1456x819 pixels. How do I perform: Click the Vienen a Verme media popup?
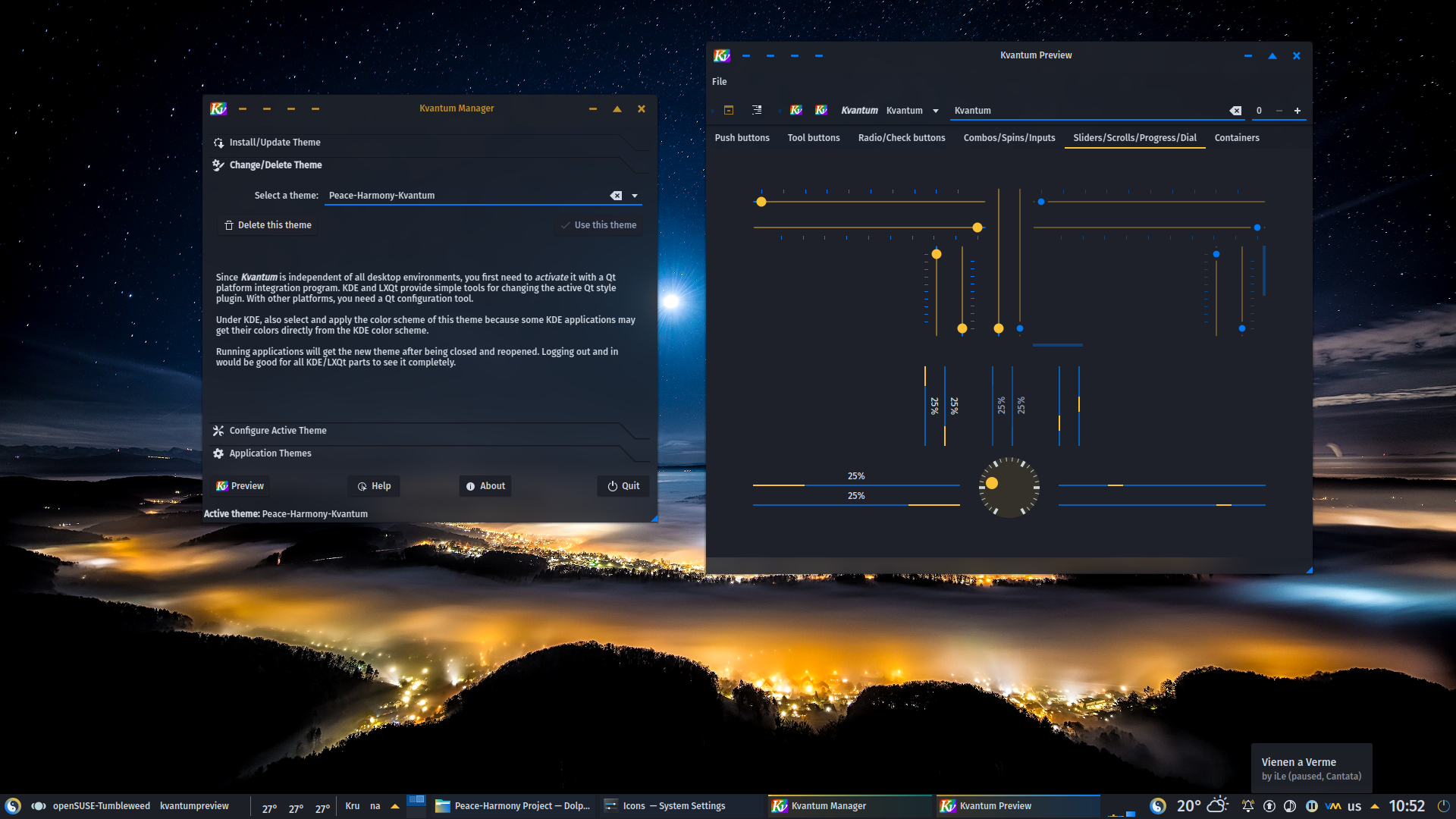pyautogui.click(x=1311, y=768)
